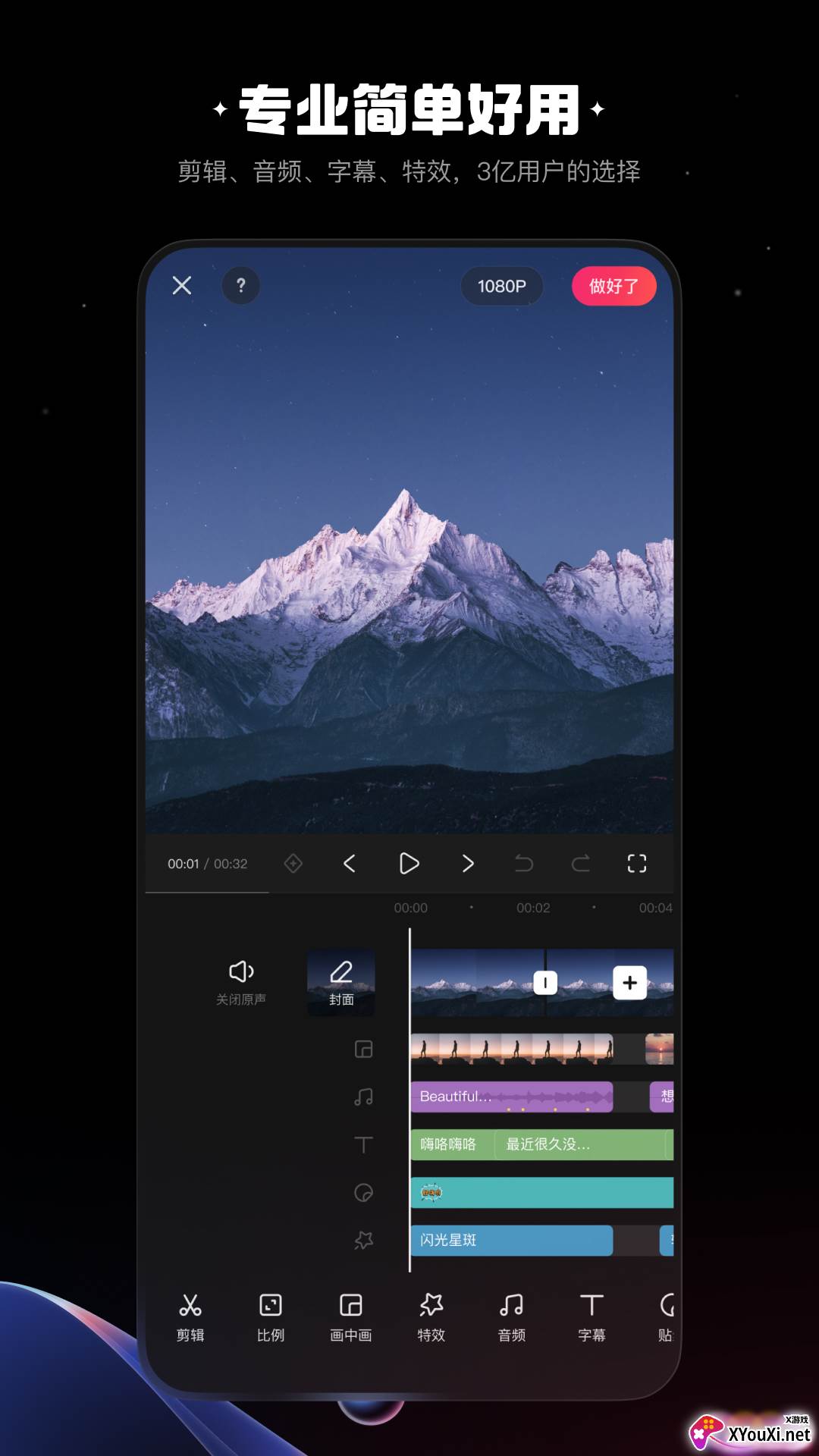Tap the transition marker between mountain clips
The image size is (819, 1456).
(x=545, y=983)
